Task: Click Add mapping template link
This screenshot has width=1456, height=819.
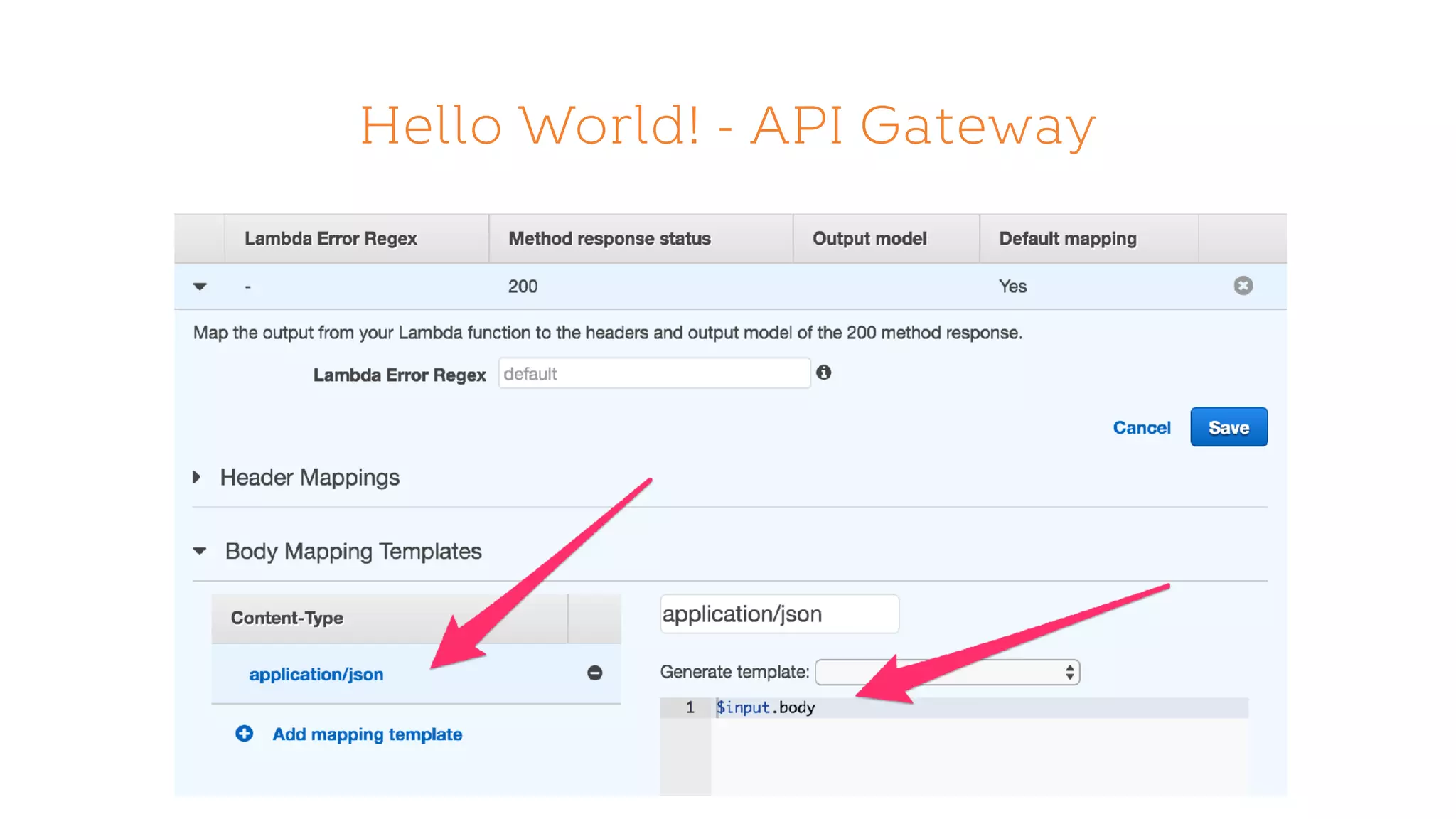Action: click(x=367, y=734)
